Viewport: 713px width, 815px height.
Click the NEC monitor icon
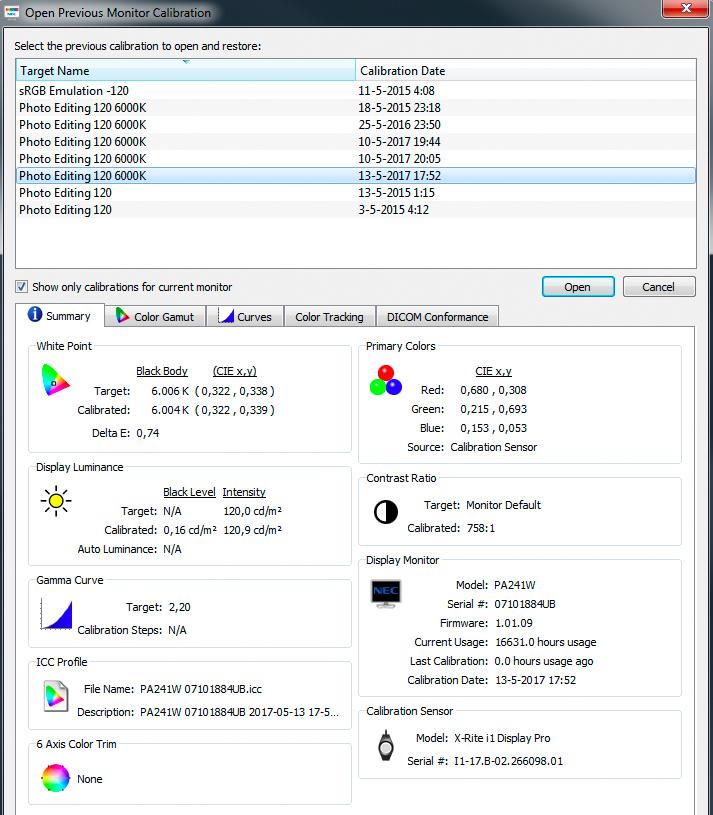pos(386,594)
